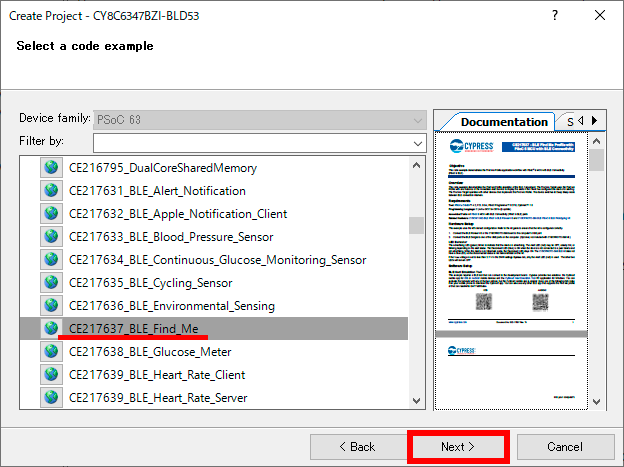Open the Filter by dropdown arrow

417,143
